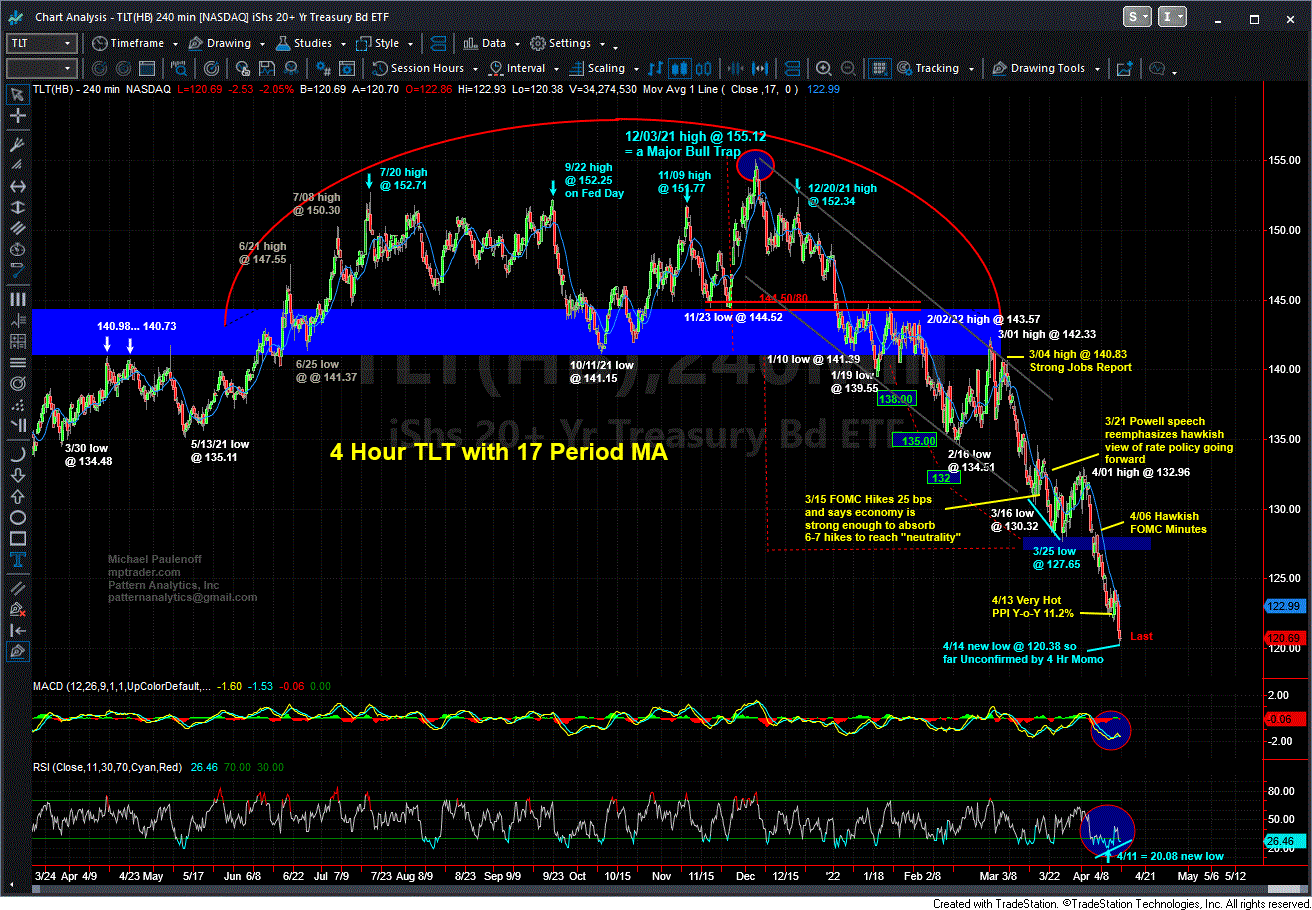Click the extend-left arrow tool icon
This screenshot has width=1312, height=910.
point(17,633)
